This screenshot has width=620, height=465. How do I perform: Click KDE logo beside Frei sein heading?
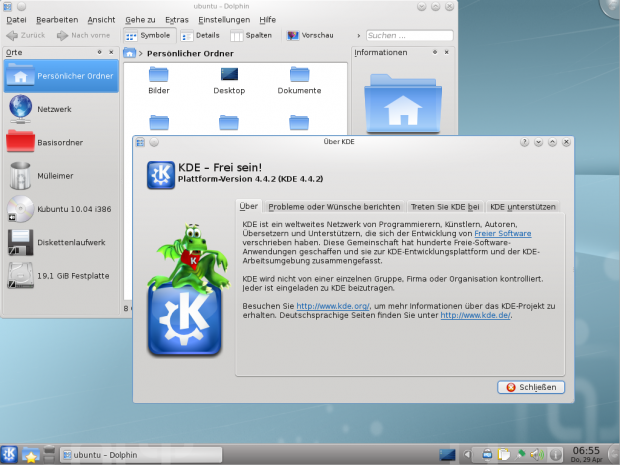coord(161,175)
